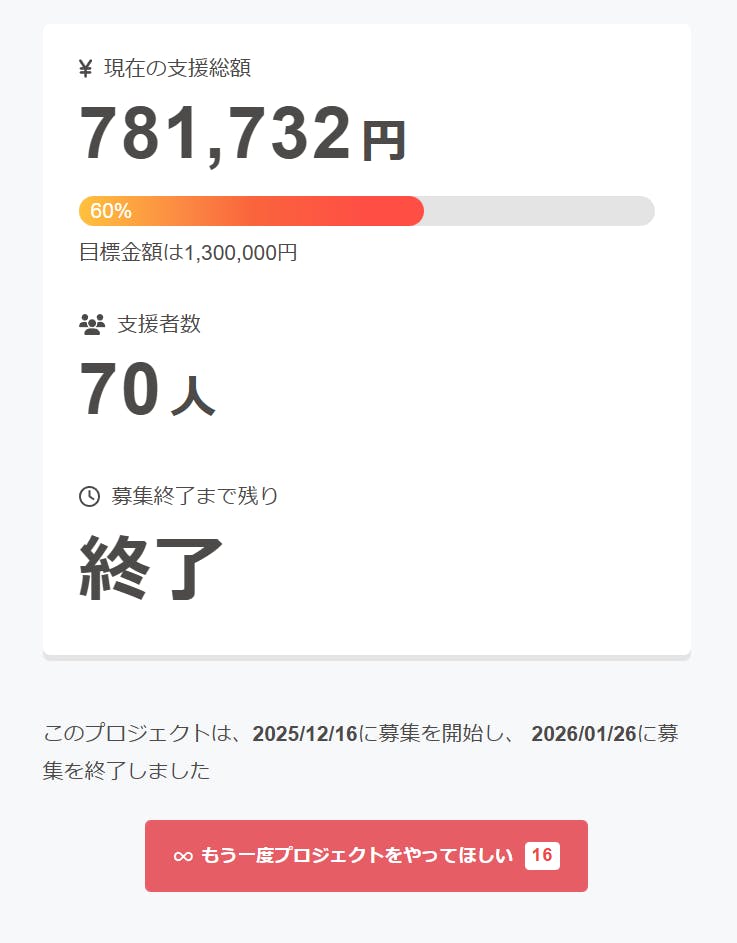
Task: Click the 目標金額は1,300,000円 goal text
Action: [x=188, y=252]
